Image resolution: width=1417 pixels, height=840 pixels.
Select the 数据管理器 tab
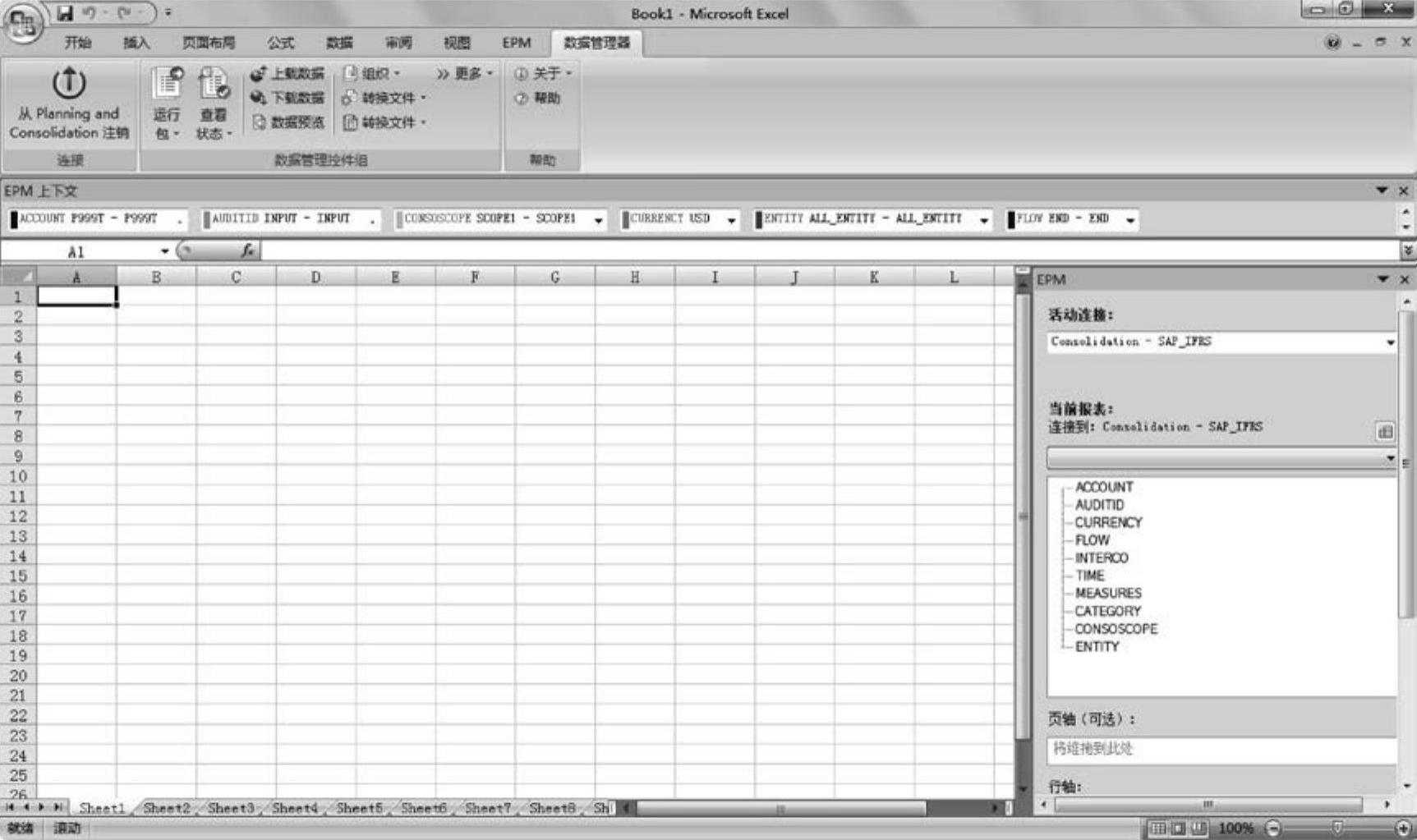tap(596, 43)
